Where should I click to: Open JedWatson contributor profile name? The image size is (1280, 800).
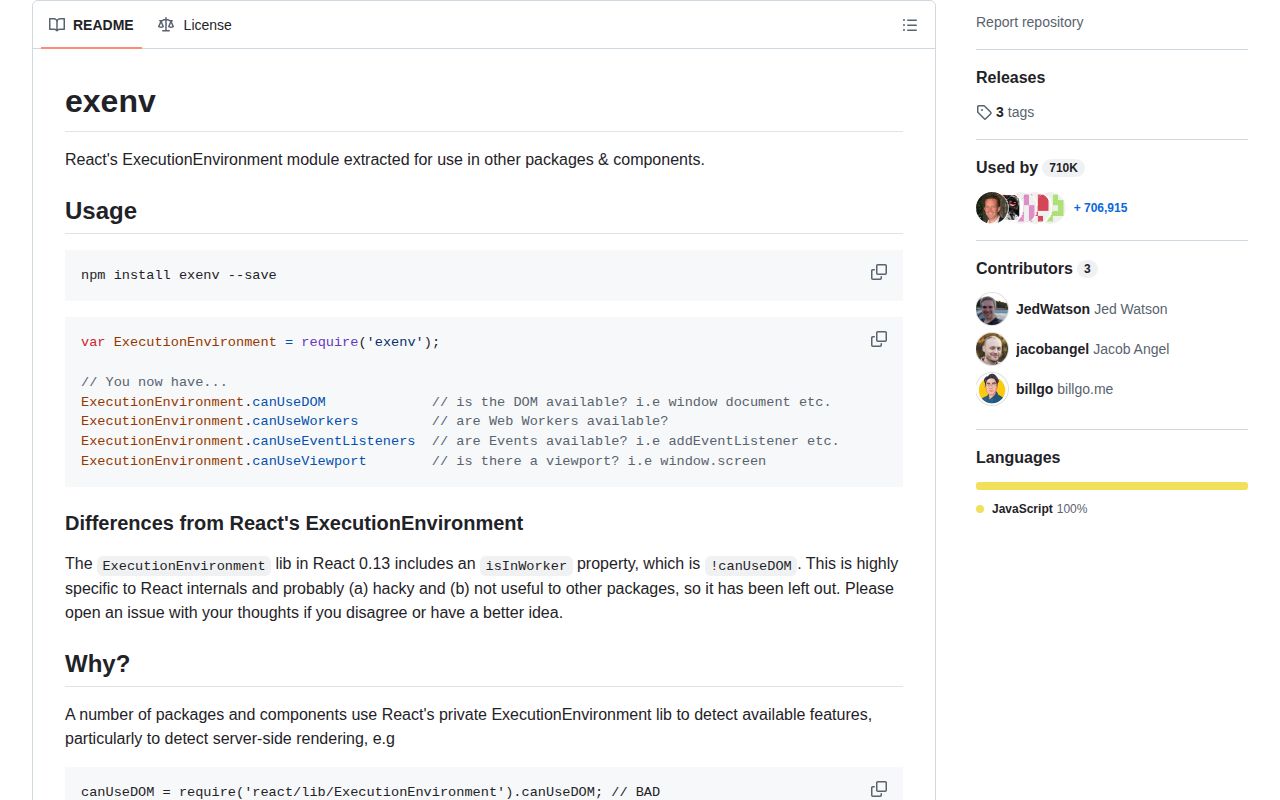[x=1053, y=309]
